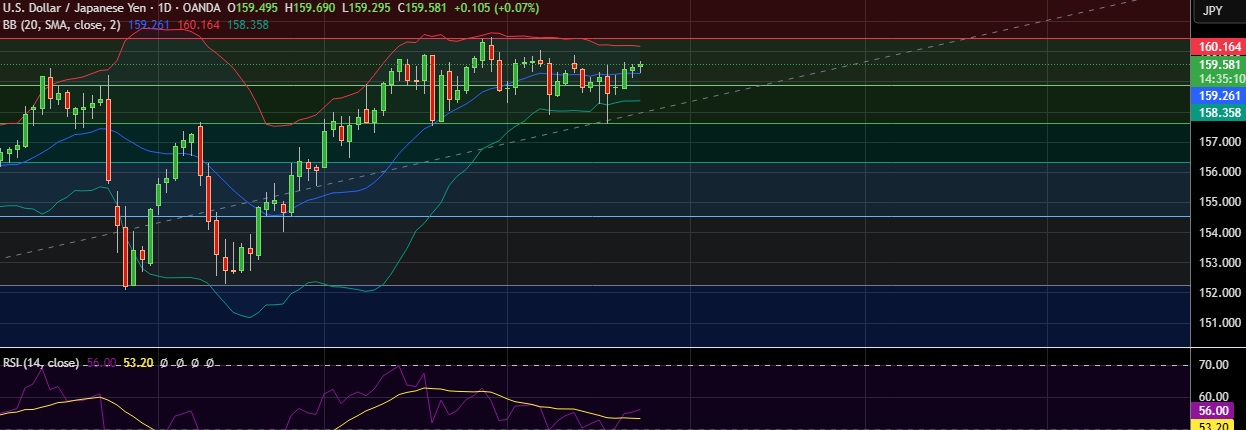Click 152.000 on the price axis

[1218, 293]
